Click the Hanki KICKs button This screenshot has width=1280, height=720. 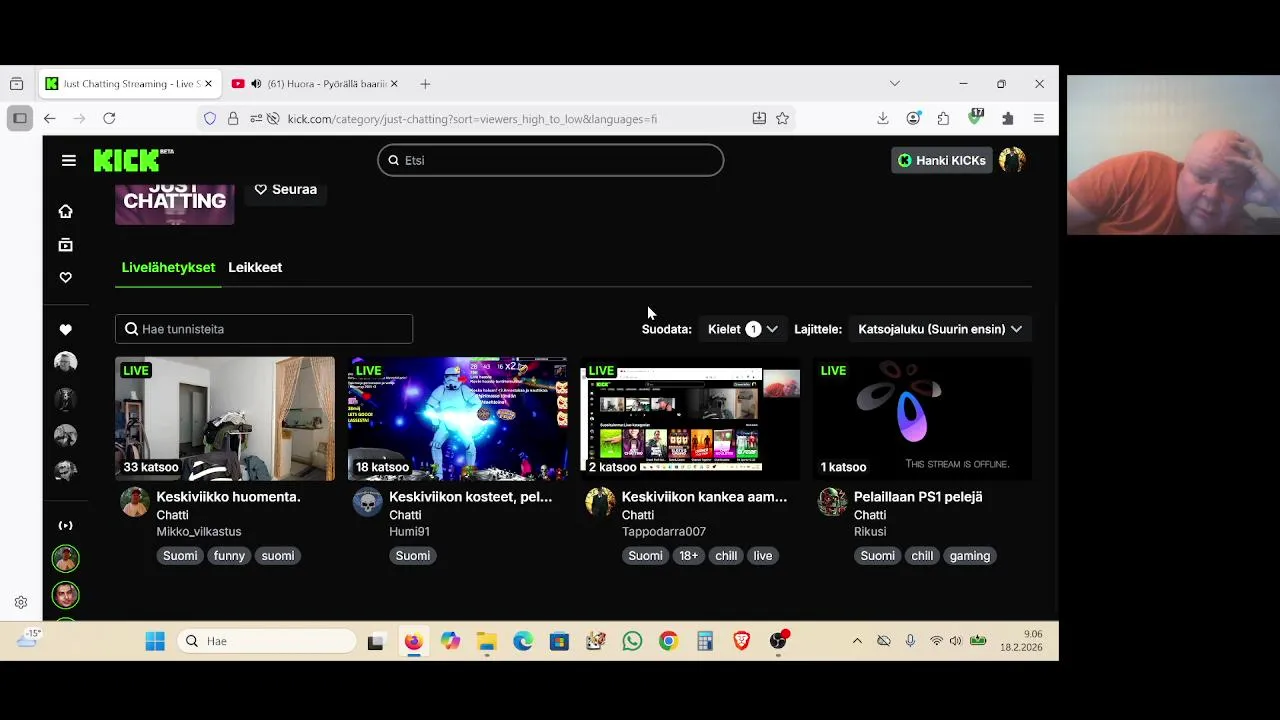pos(941,160)
